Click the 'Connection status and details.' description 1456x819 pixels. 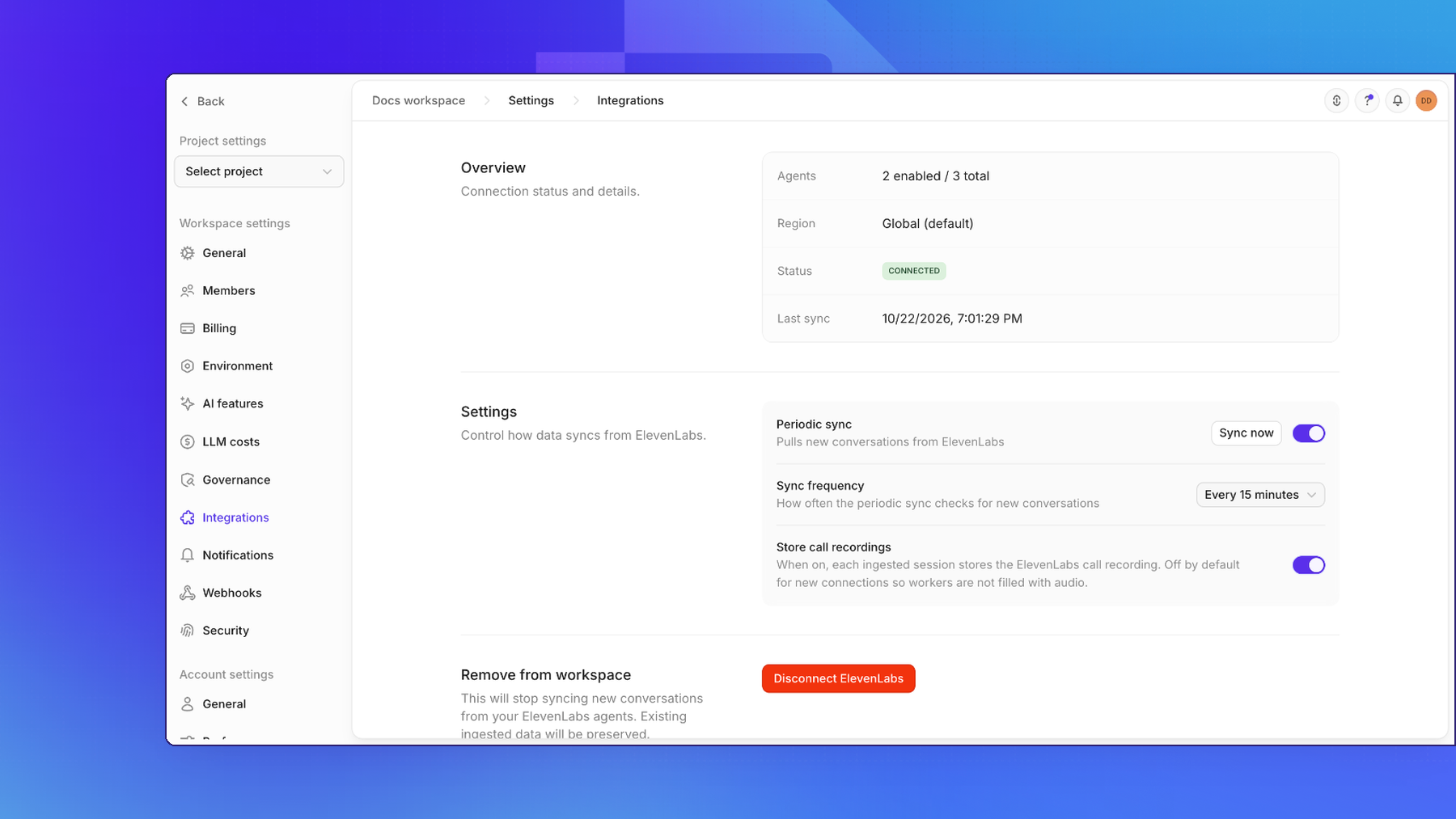click(x=550, y=192)
